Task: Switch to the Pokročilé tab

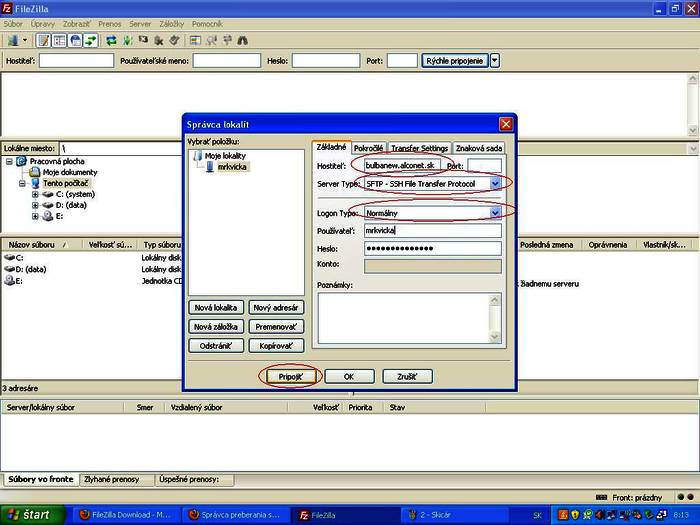Action: 368,148
